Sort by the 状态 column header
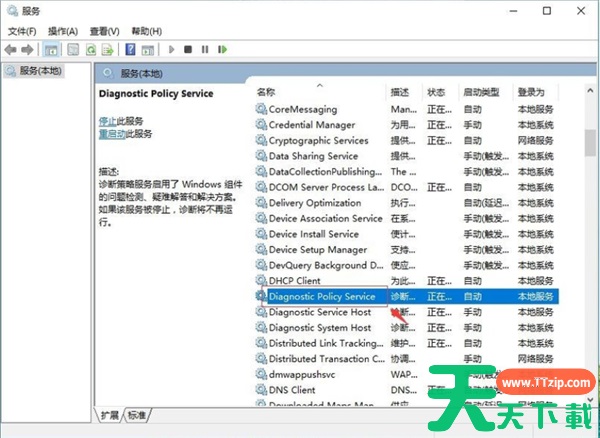600x438 pixels. pyautogui.click(x=436, y=92)
